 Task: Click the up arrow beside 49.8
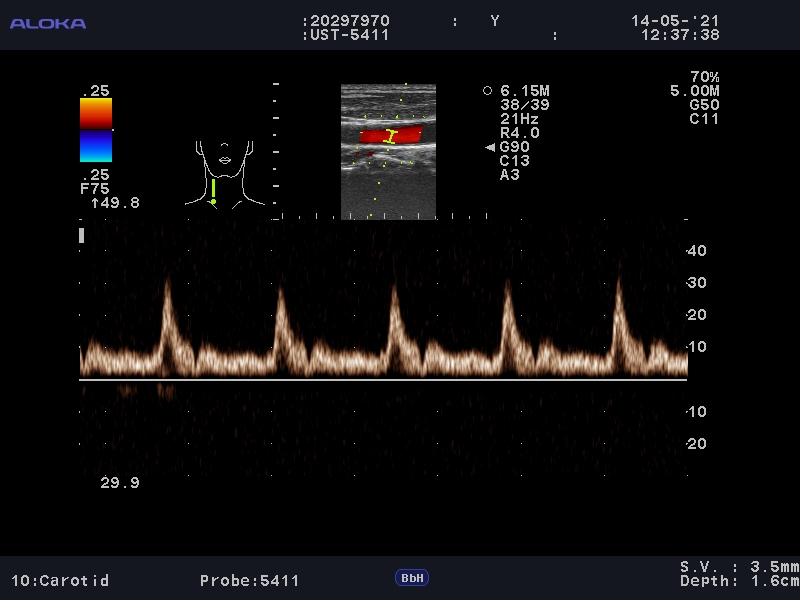(x=94, y=203)
